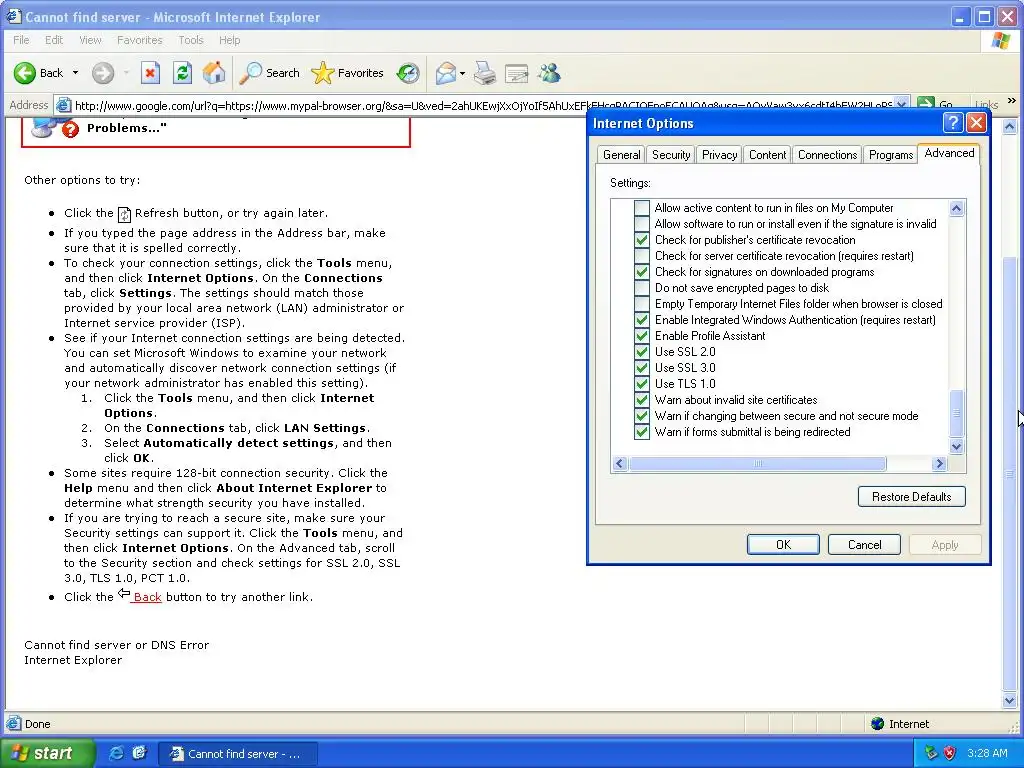1024x768 pixels.
Task: Click the Mail envelope toolbar icon
Action: [445, 73]
